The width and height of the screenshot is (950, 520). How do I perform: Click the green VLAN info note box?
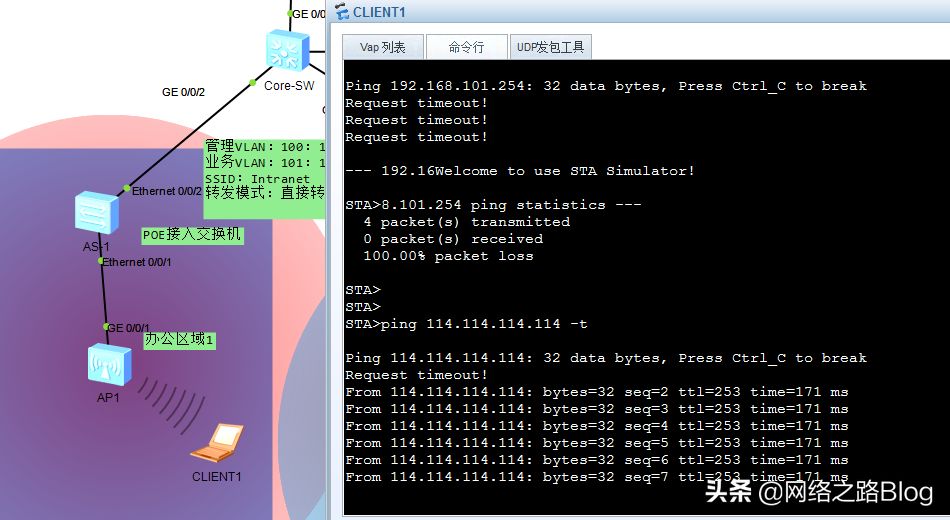coord(265,177)
